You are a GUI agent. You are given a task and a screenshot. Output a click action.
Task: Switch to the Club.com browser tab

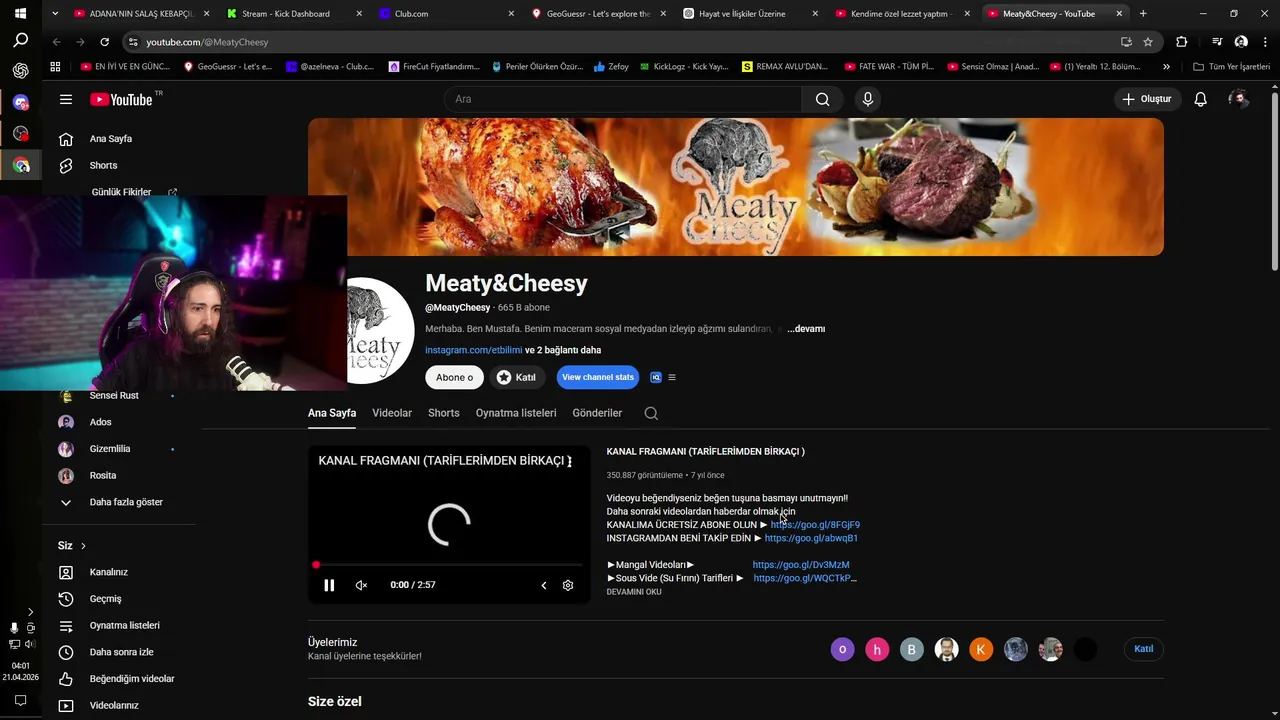(x=446, y=14)
